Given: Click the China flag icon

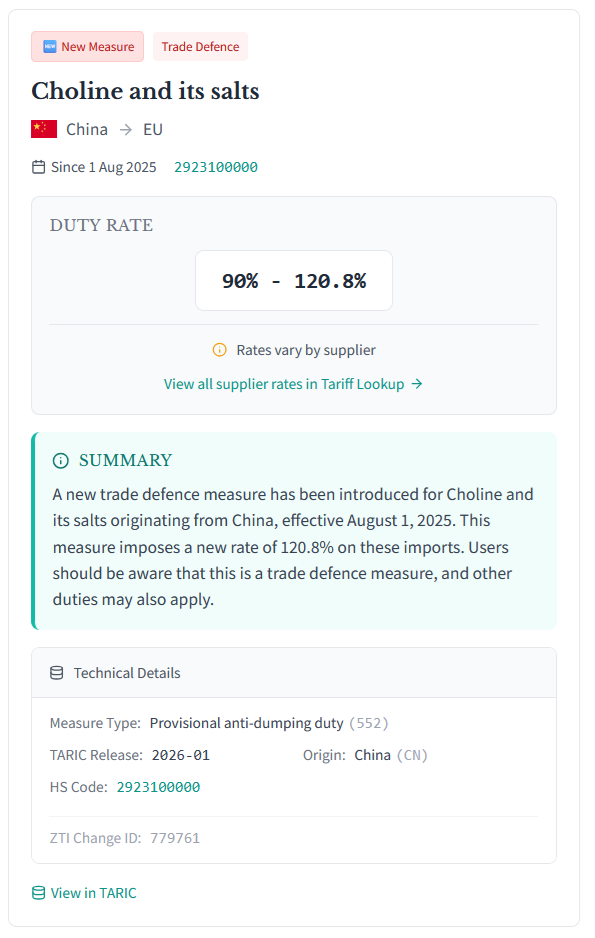Looking at the screenshot, I should 43,129.
